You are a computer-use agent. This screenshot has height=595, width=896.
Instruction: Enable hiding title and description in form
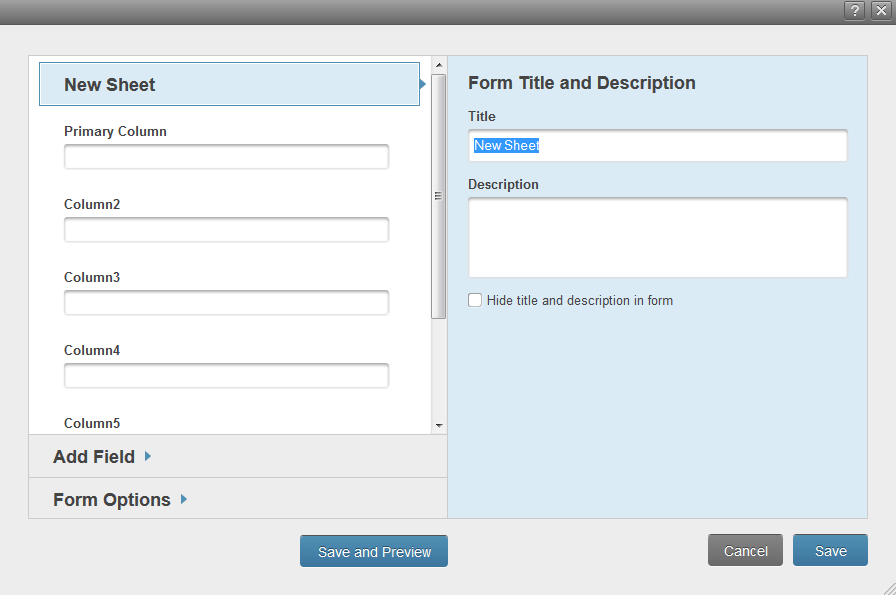[474, 299]
